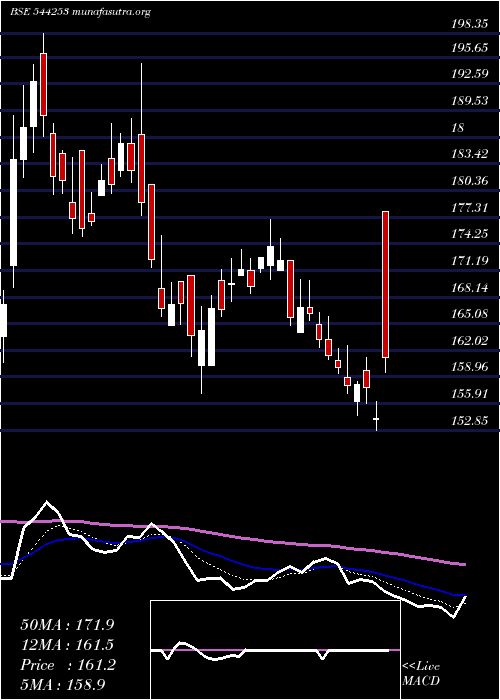Screen dimensions: 500x700
Task: Click the price label 177.31
Action: click(469, 208)
